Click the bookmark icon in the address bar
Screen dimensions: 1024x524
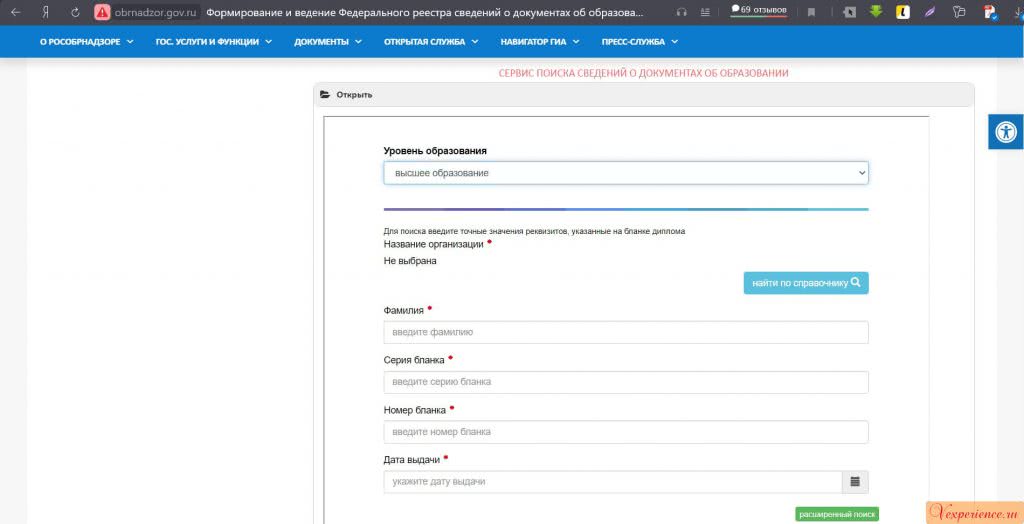[811, 12]
